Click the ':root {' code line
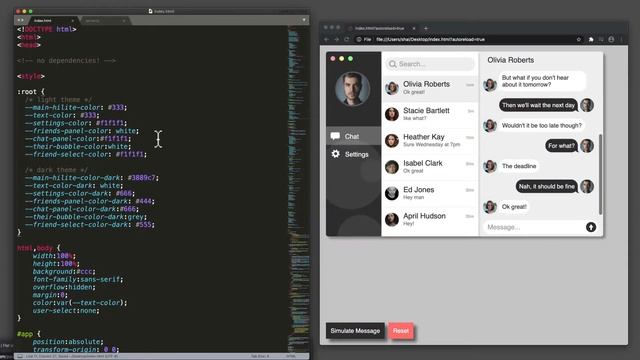Screen dimensions: 640x360 coord(31,92)
